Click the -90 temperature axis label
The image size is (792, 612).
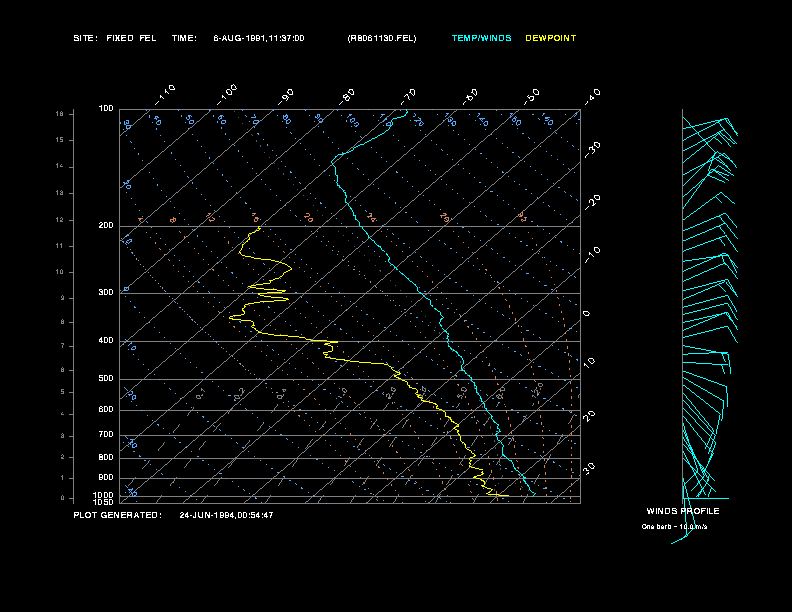pos(286,97)
